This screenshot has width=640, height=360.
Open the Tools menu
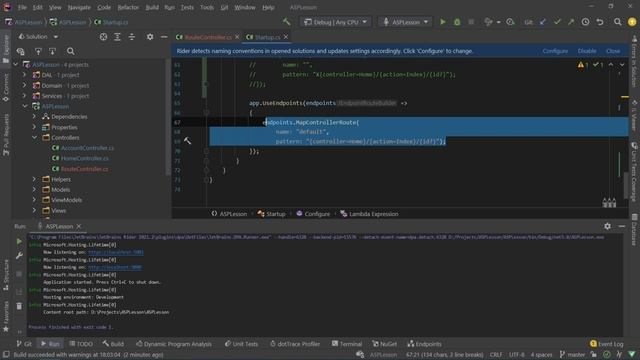pos(207,7)
